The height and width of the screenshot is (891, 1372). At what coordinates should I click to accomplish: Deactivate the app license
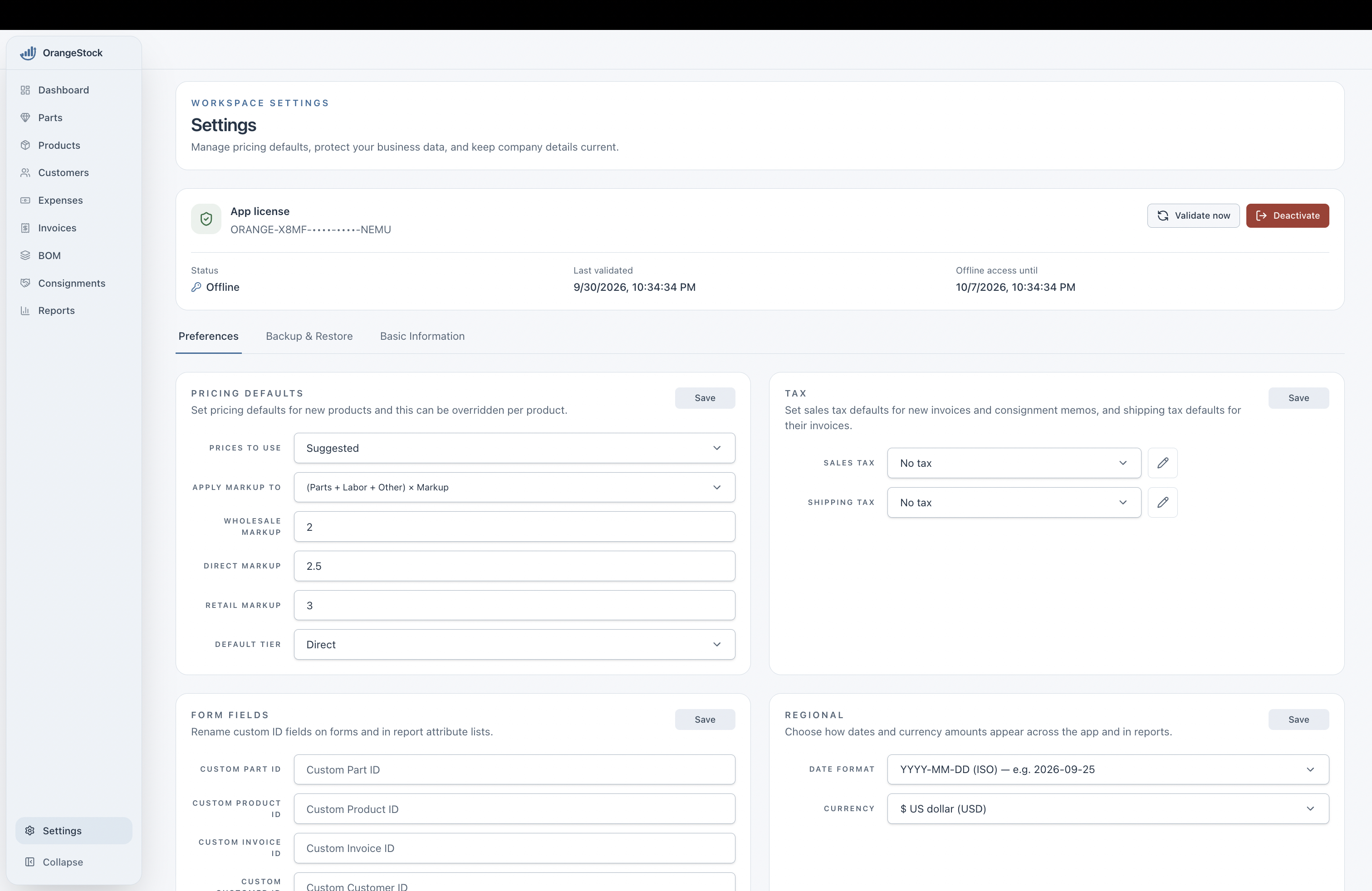tap(1287, 215)
